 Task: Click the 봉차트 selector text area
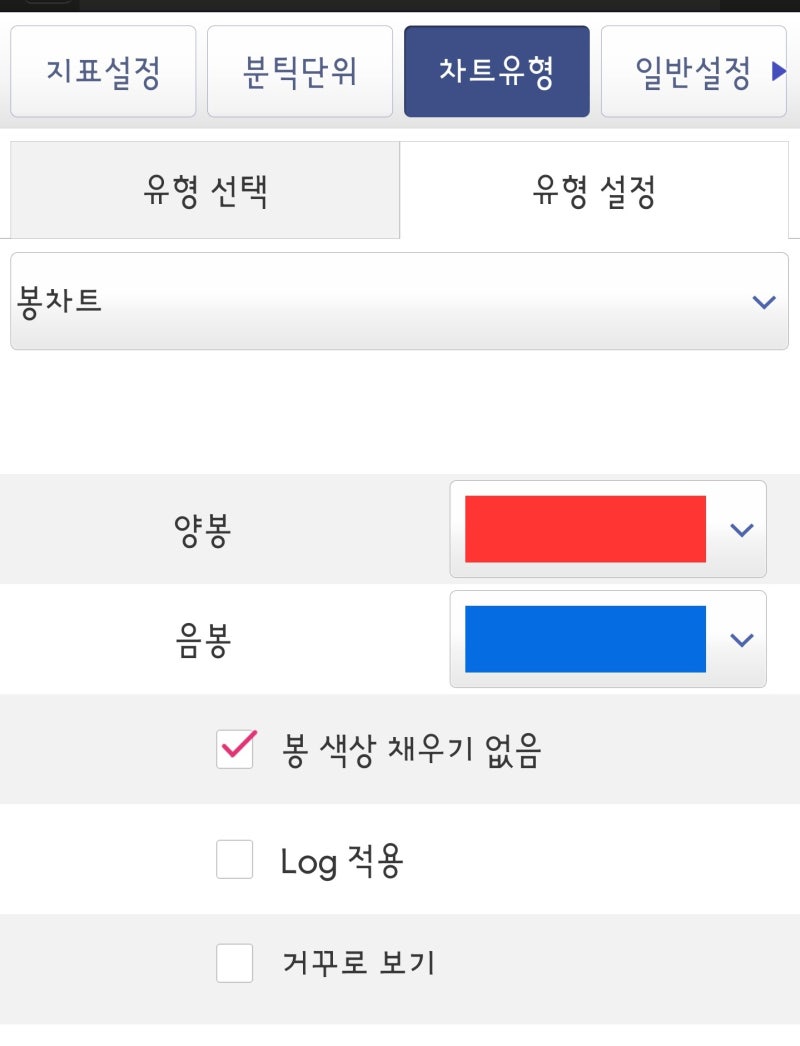tap(300, 300)
